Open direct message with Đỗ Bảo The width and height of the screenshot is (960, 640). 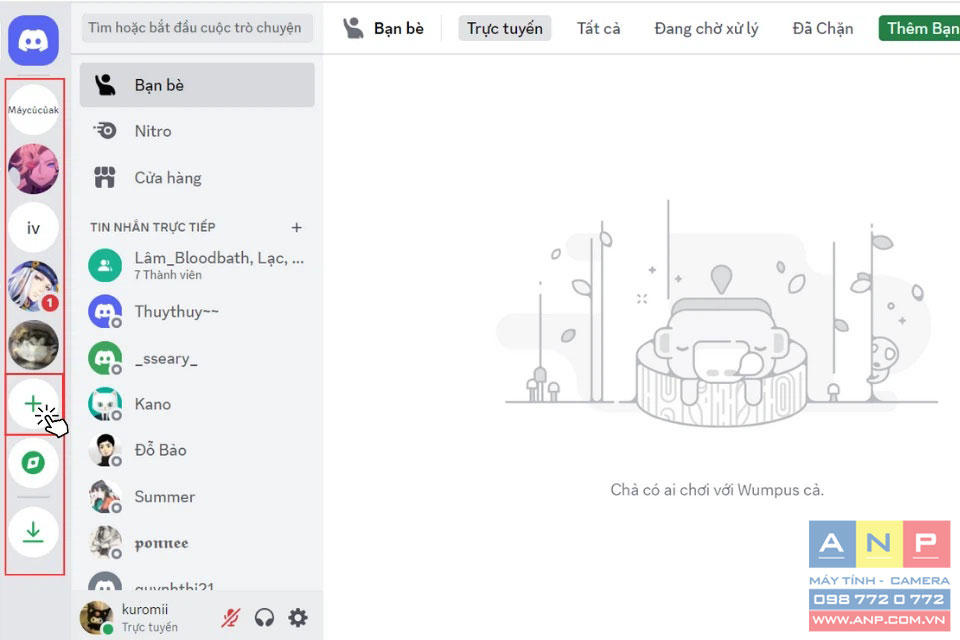click(x=197, y=450)
